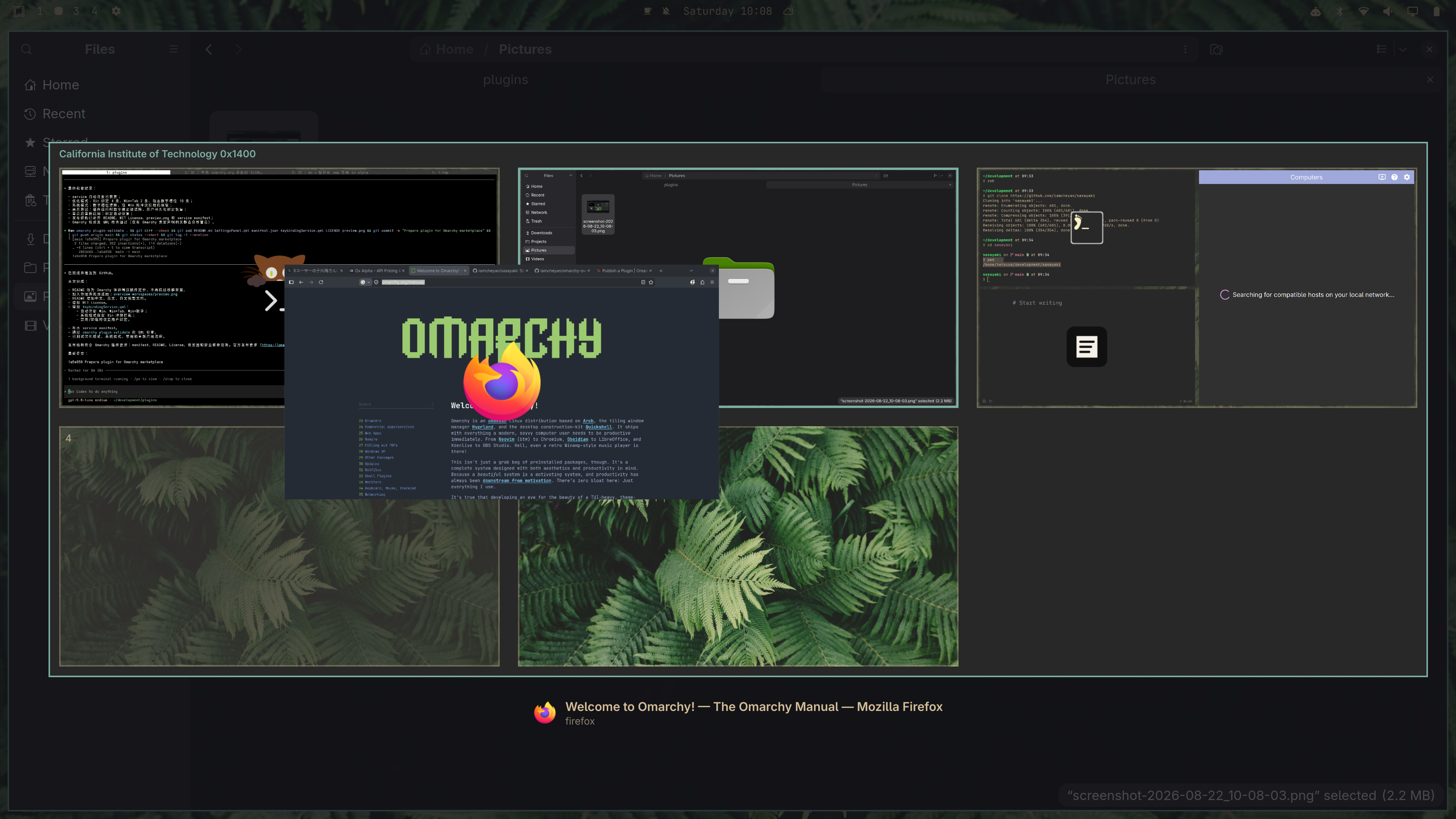This screenshot has height=819, width=1456.
Task: Follow the Neovim link in the manual
Action: 507,439
